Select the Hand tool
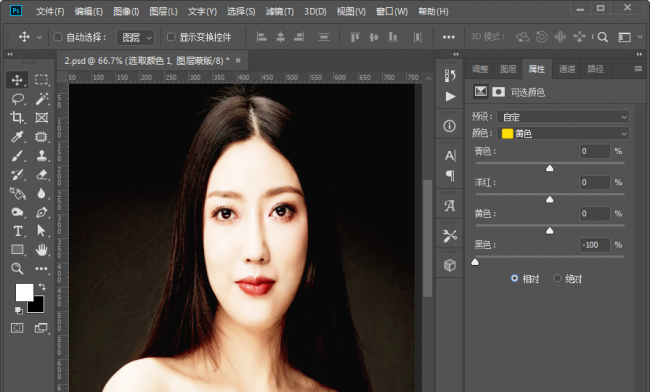The width and height of the screenshot is (650, 392). coord(41,249)
